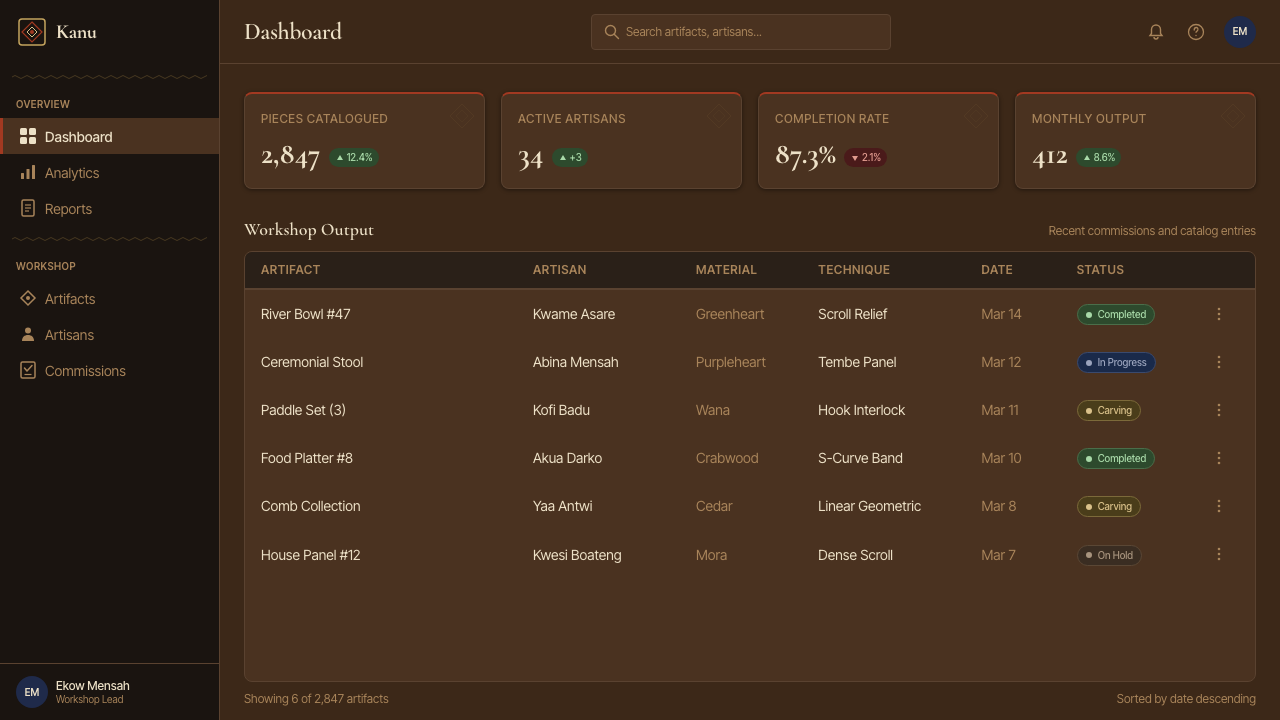
Task: Click the 8.6% increase badge
Action: coord(1098,158)
